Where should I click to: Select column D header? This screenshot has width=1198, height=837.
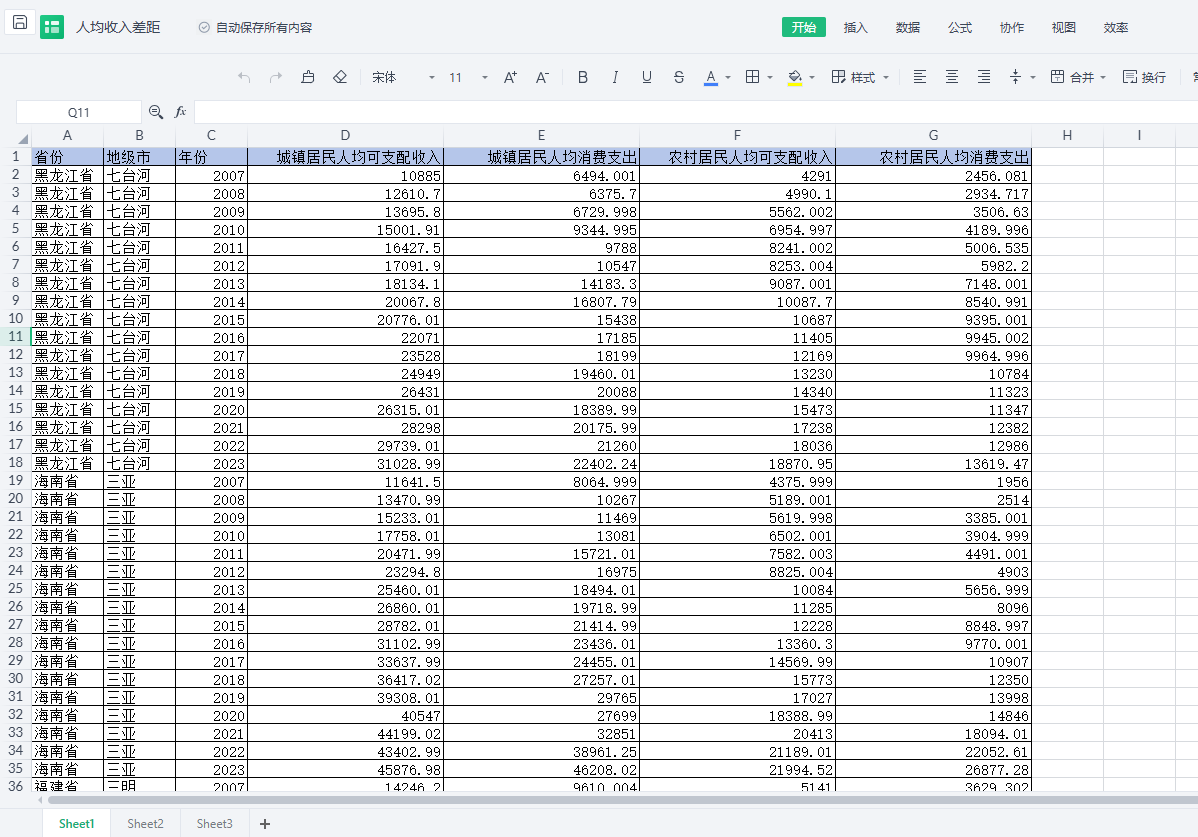click(x=345, y=135)
